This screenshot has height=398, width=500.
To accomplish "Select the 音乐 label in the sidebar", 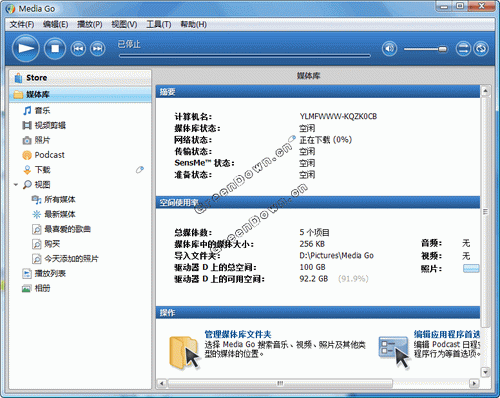I will pos(42,110).
